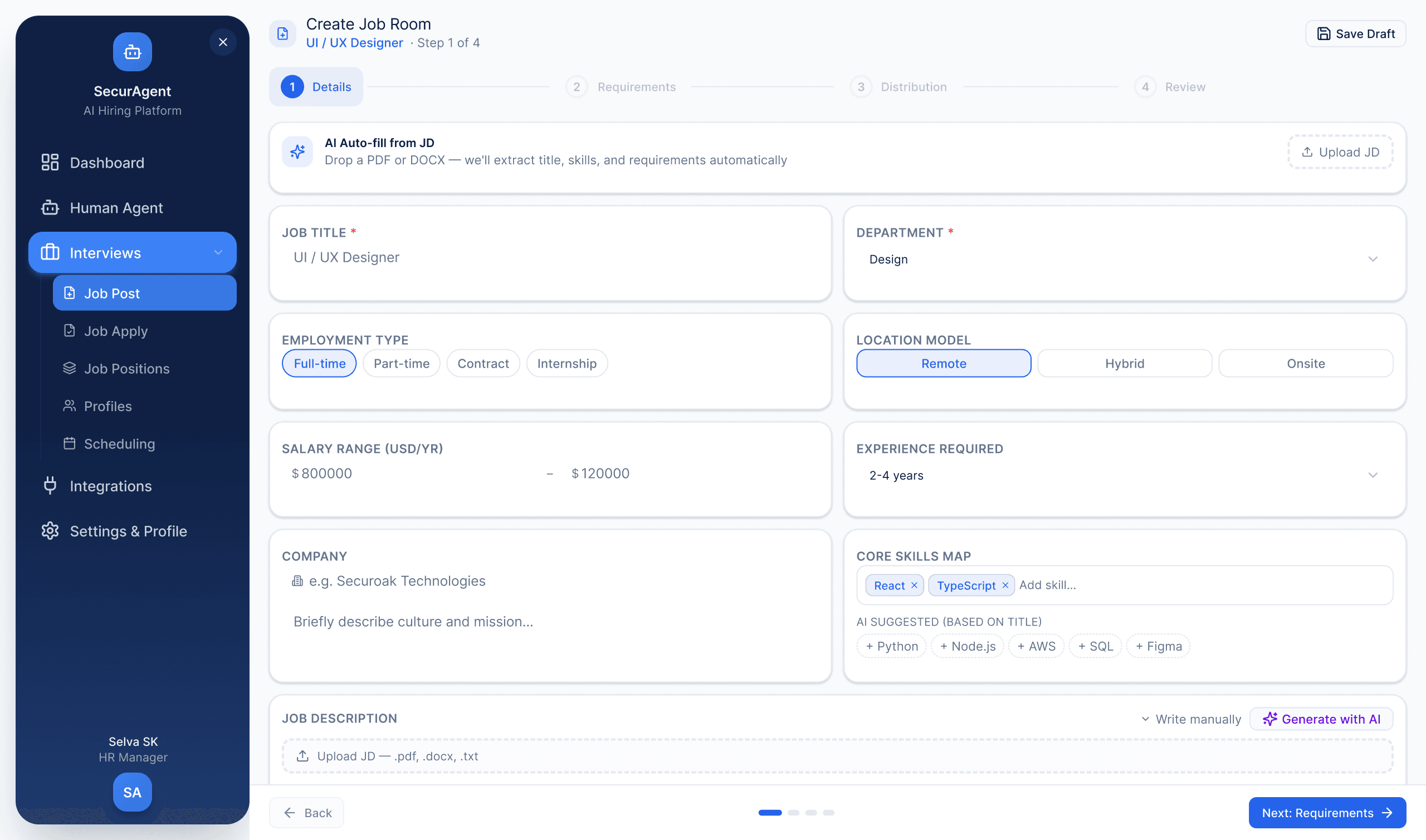Click the Settings gear icon
The image size is (1426, 840).
coord(50,531)
